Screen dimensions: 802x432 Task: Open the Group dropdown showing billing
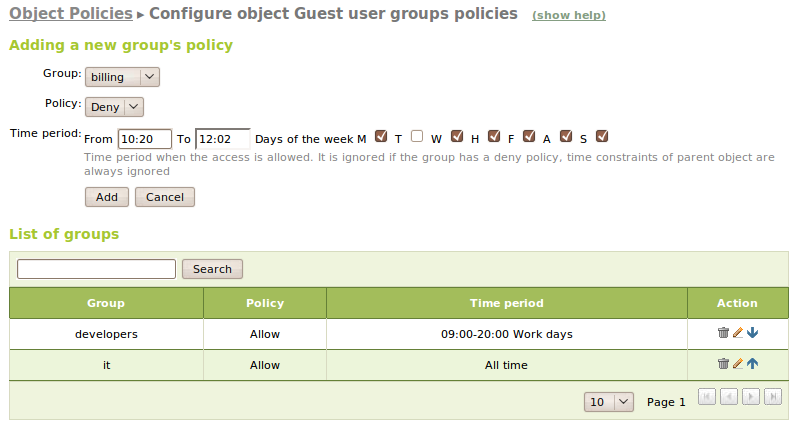[x=122, y=77]
